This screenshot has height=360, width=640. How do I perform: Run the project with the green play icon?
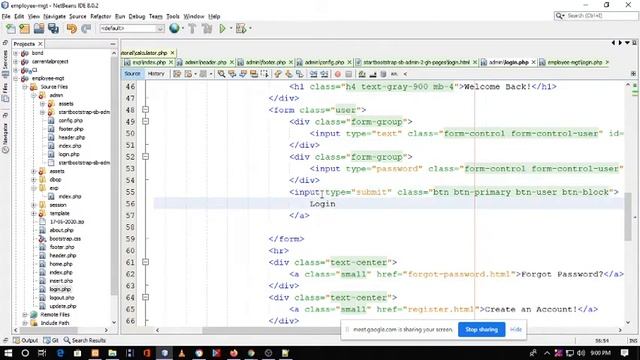coord(222,29)
